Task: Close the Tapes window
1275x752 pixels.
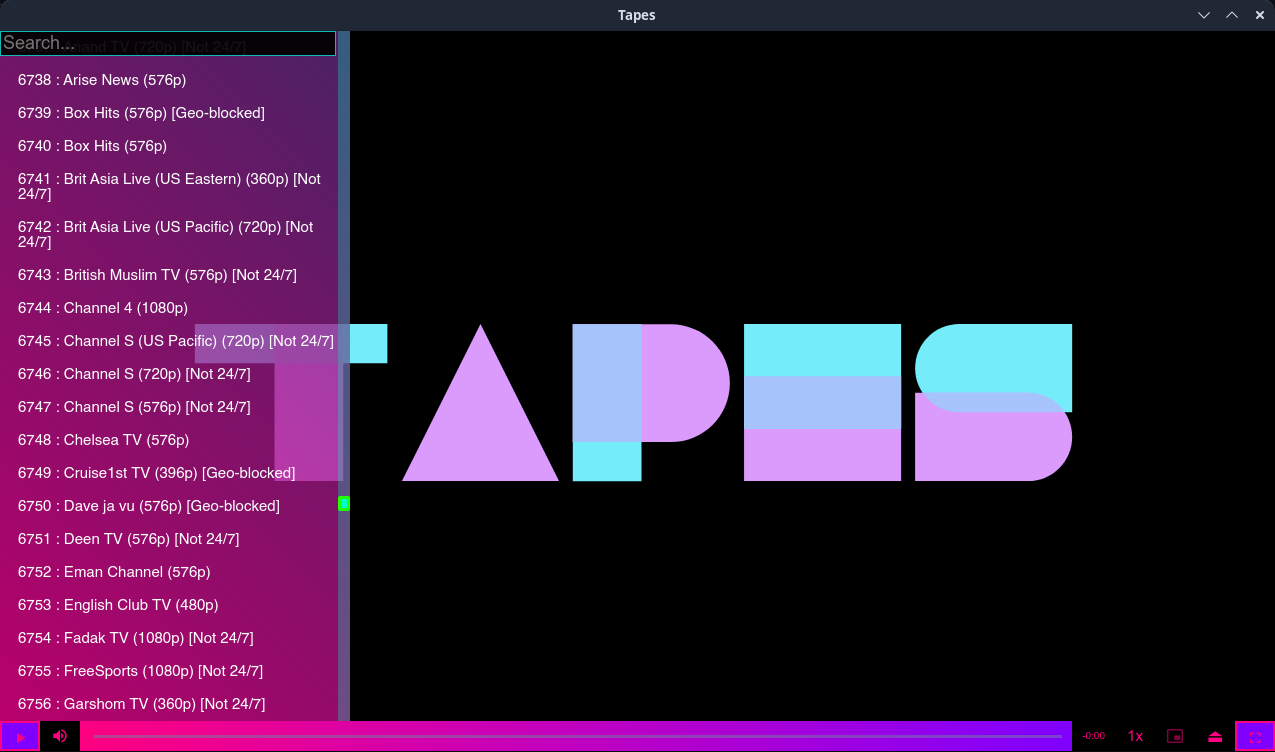Action: [x=1260, y=15]
